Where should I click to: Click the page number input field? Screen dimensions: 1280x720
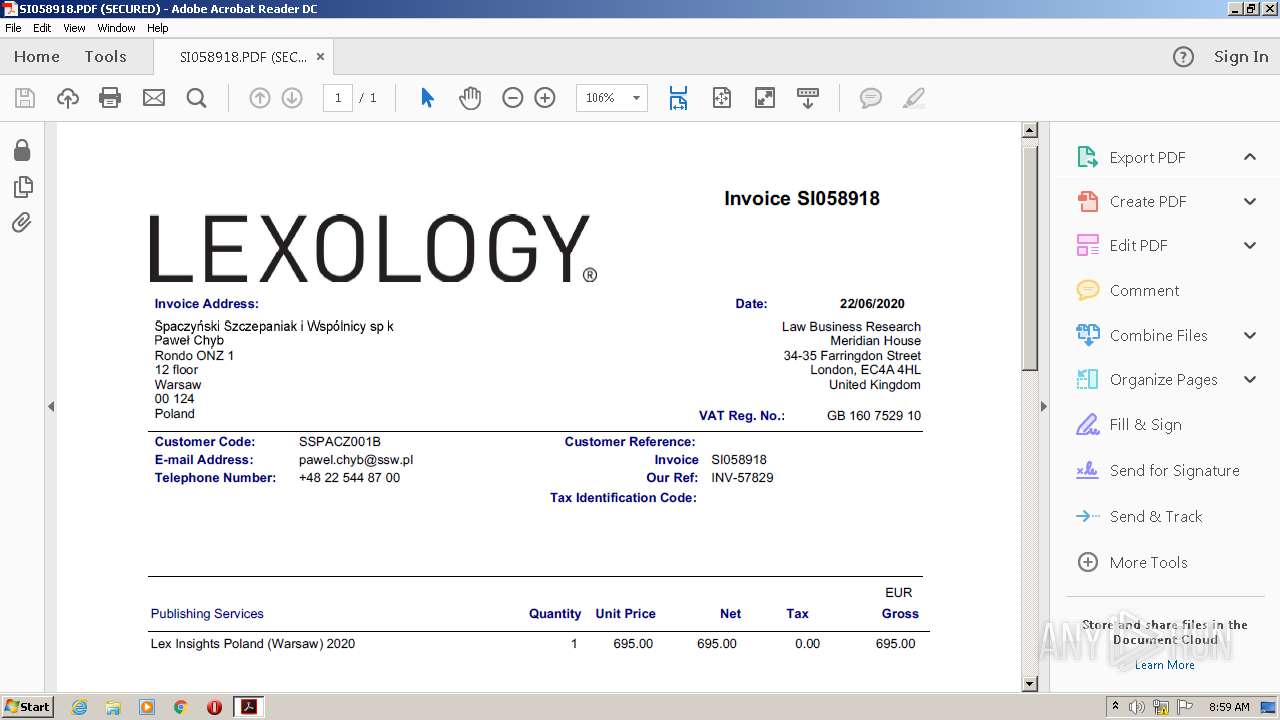(x=338, y=98)
